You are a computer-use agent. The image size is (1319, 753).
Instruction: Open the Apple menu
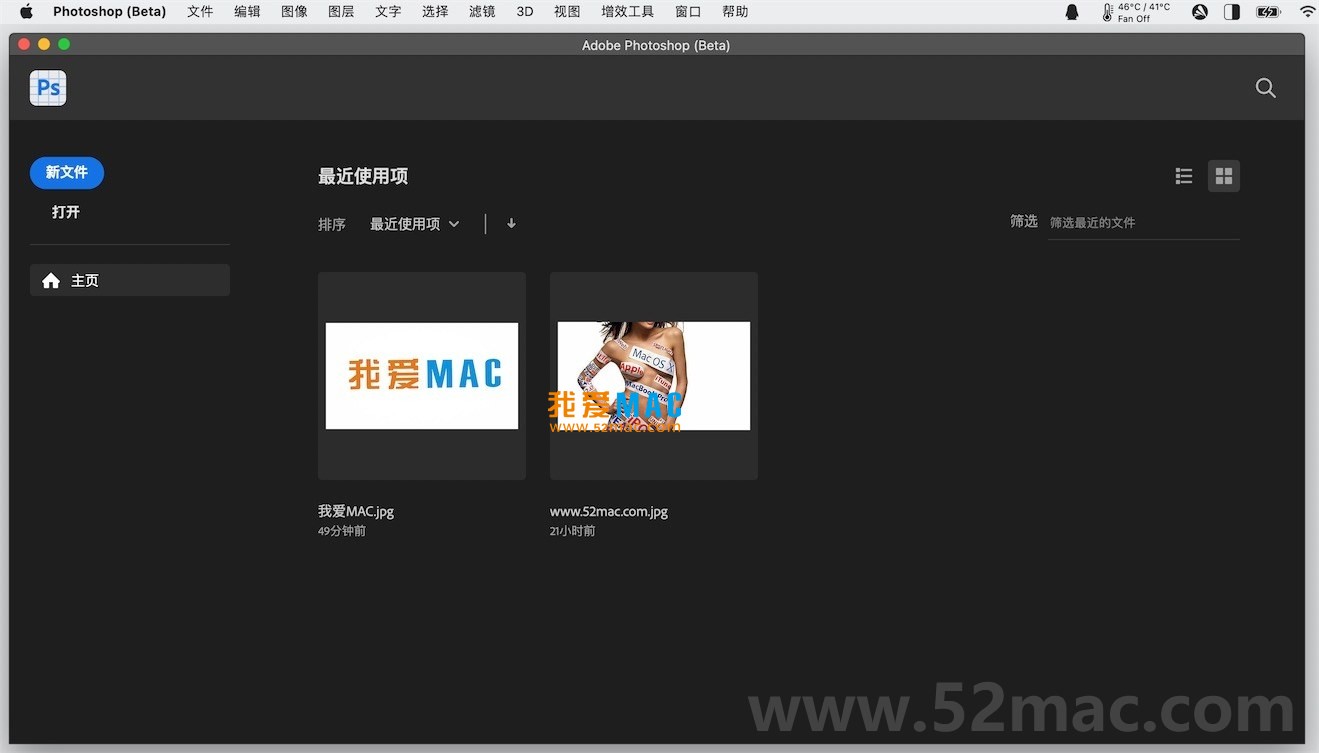pyautogui.click(x=25, y=11)
